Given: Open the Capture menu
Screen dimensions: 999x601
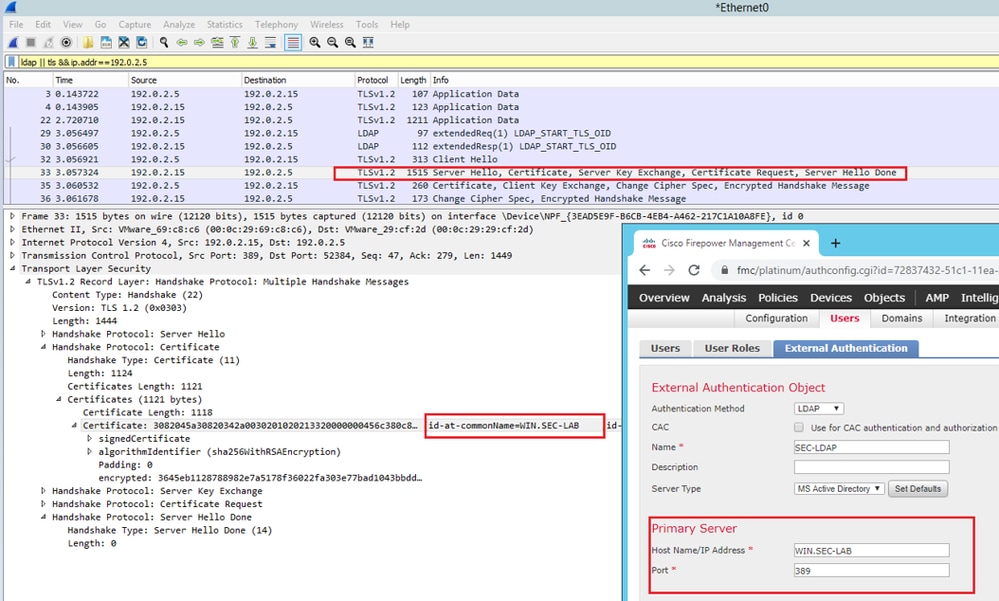Looking at the screenshot, I should [x=134, y=24].
